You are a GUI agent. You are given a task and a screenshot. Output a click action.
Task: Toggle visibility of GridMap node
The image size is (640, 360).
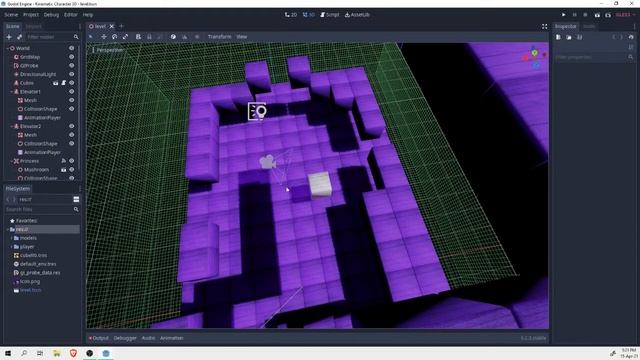[71, 57]
